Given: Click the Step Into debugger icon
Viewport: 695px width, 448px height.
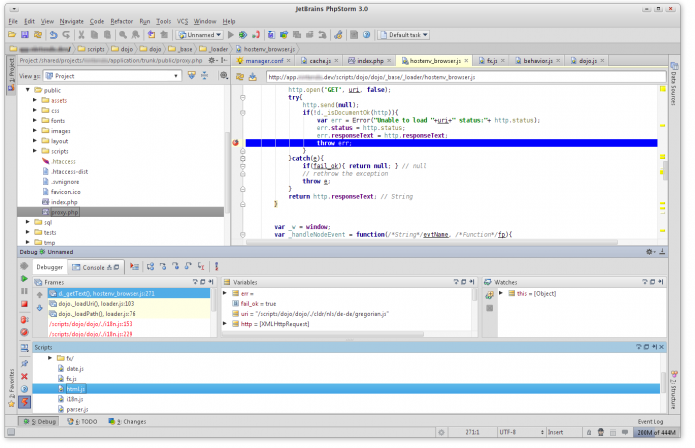Looking at the screenshot, I should [x=163, y=266].
